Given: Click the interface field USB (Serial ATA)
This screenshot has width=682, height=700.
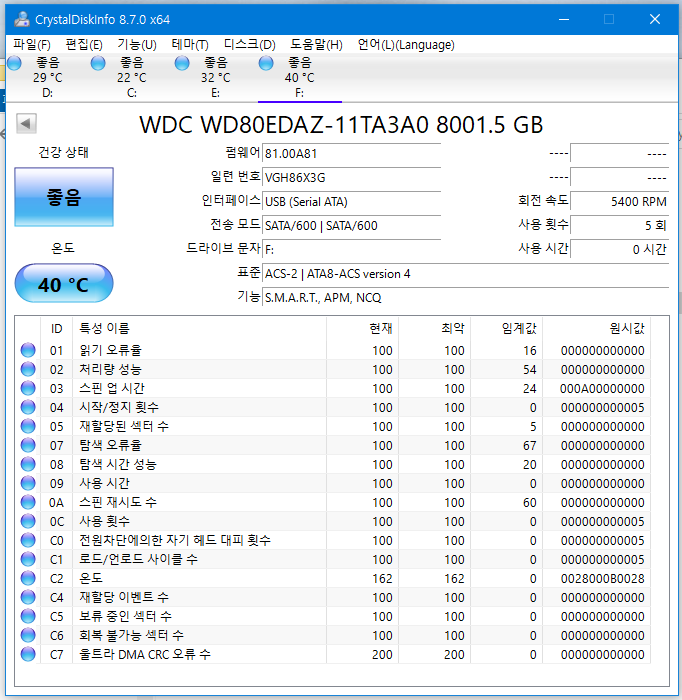Looking at the screenshot, I should (x=352, y=202).
